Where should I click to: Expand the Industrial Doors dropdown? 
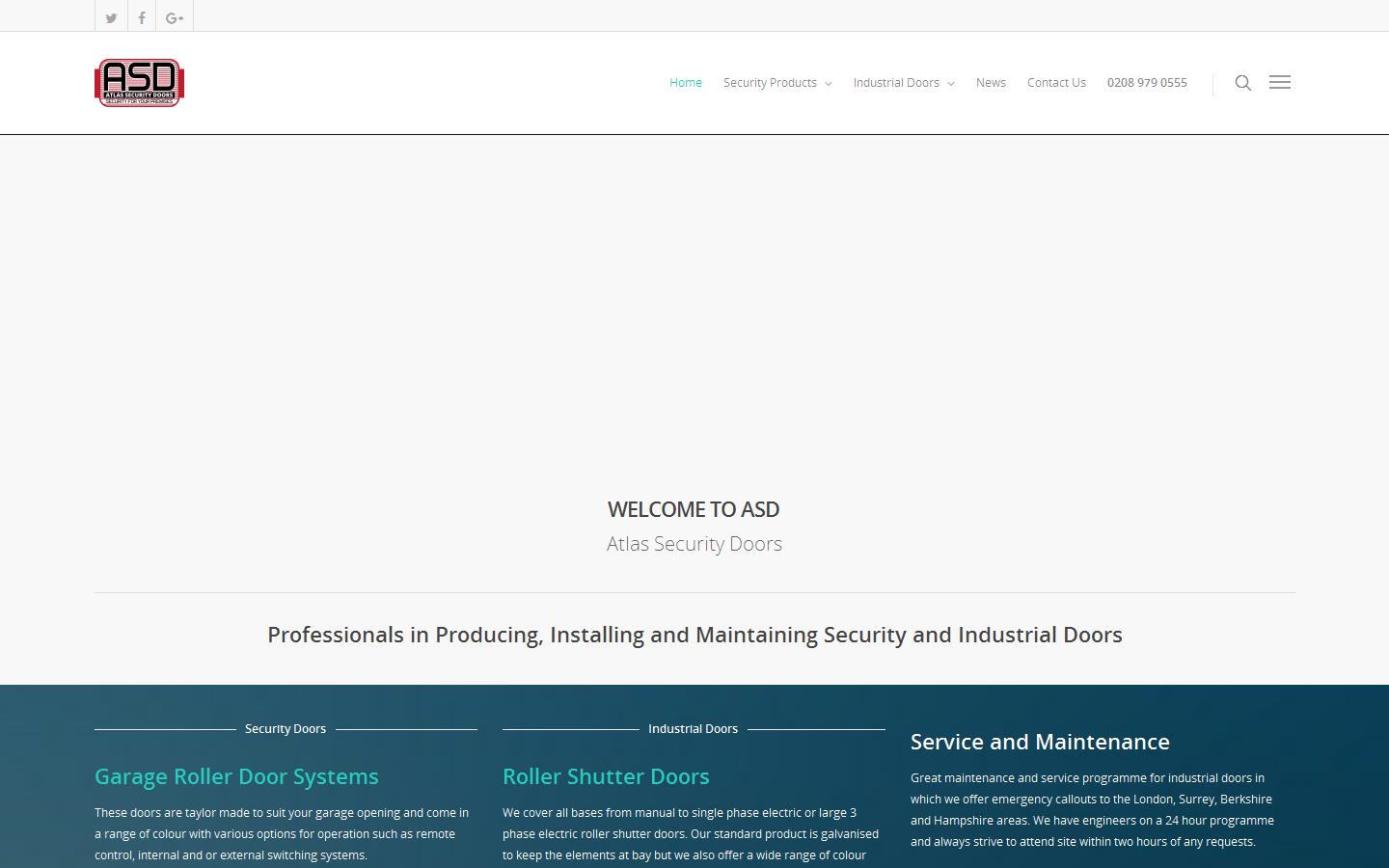[x=897, y=83]
